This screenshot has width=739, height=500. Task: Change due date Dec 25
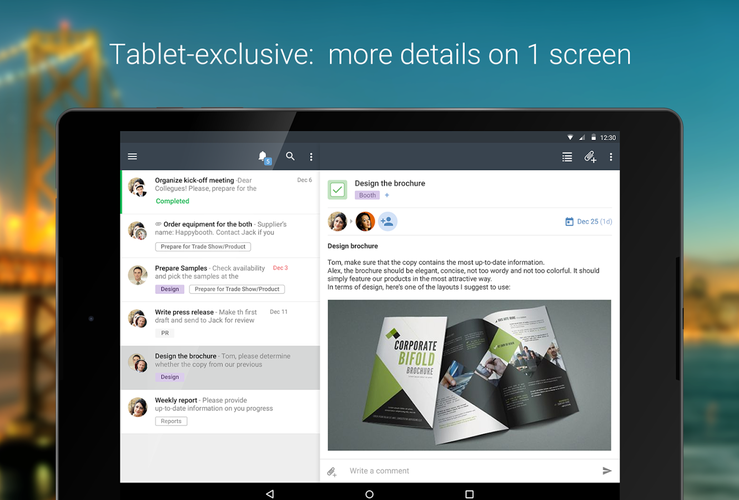coord(588,221)
